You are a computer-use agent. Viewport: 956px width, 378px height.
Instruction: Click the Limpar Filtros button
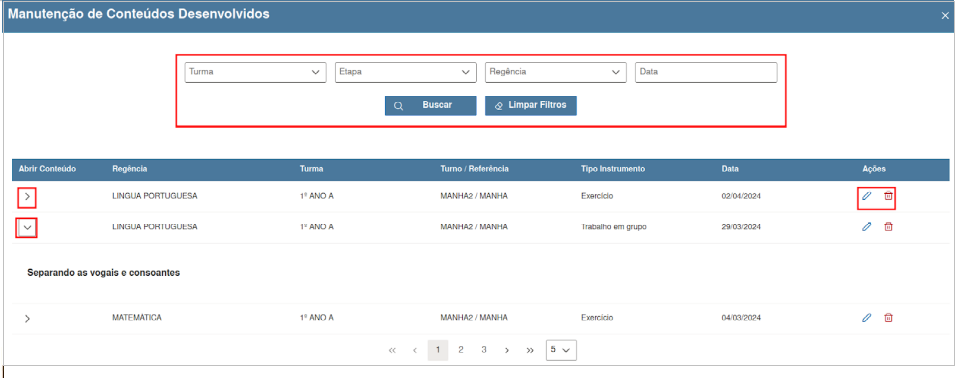coord(531,105)
